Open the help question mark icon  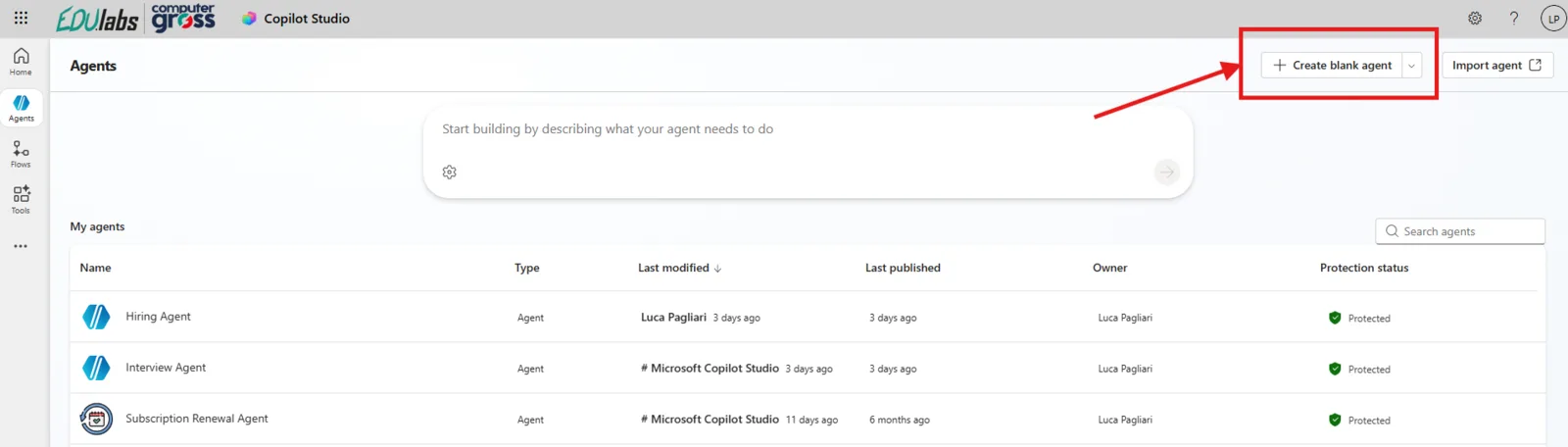click(1513, 19)
